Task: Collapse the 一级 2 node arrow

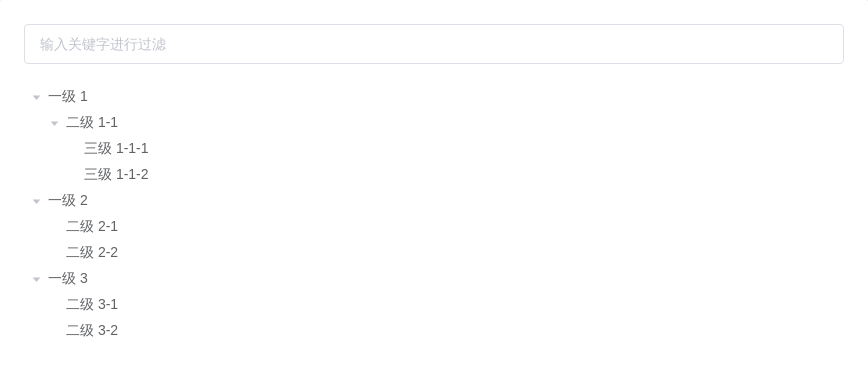Action: point(37,201)
